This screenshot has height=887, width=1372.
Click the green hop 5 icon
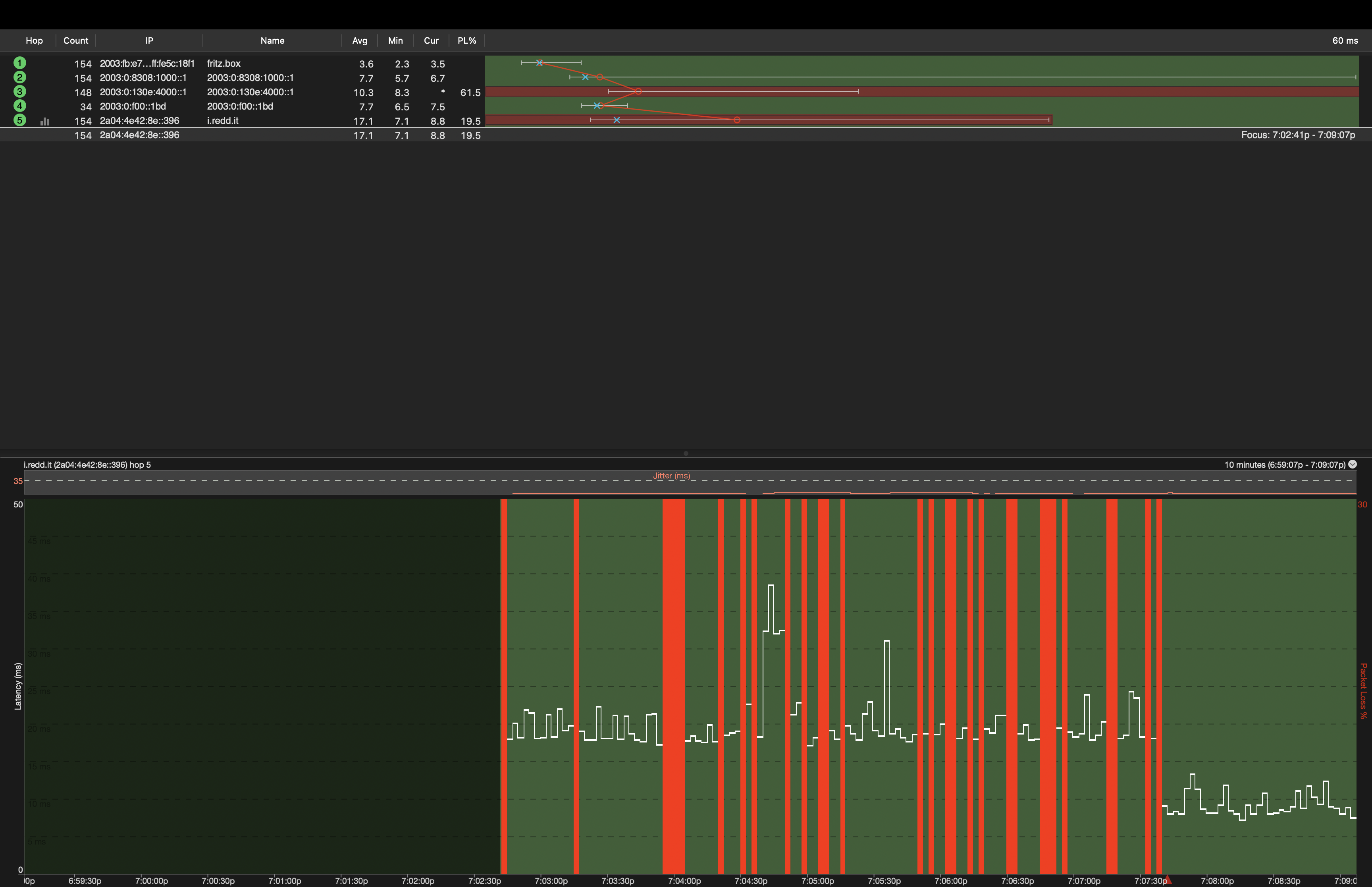click(19, 120)
